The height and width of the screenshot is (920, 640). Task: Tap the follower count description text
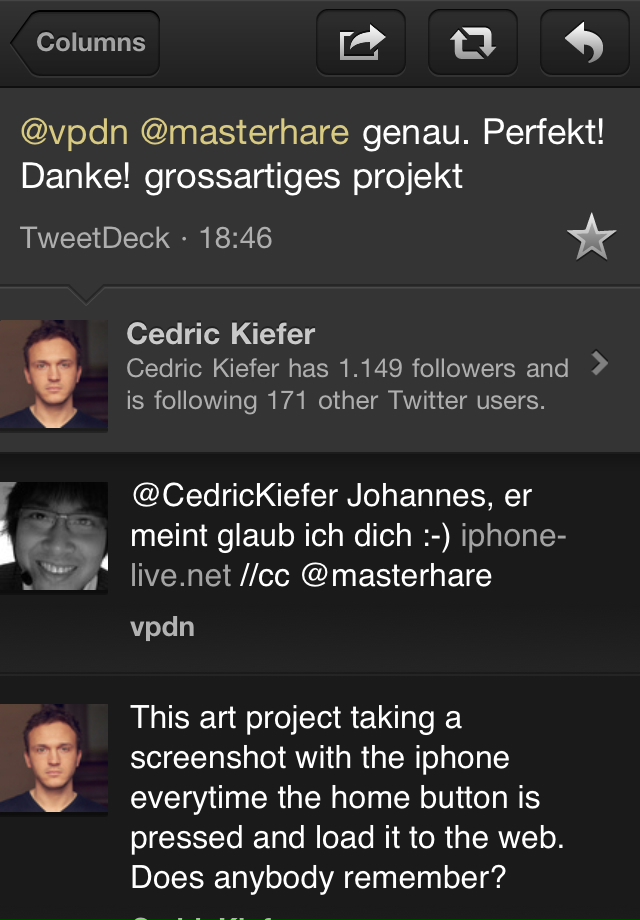pos(346,385)
